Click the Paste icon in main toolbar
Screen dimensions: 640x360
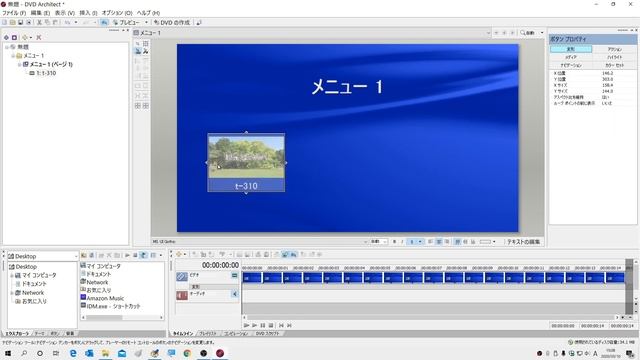click(55, 22)
